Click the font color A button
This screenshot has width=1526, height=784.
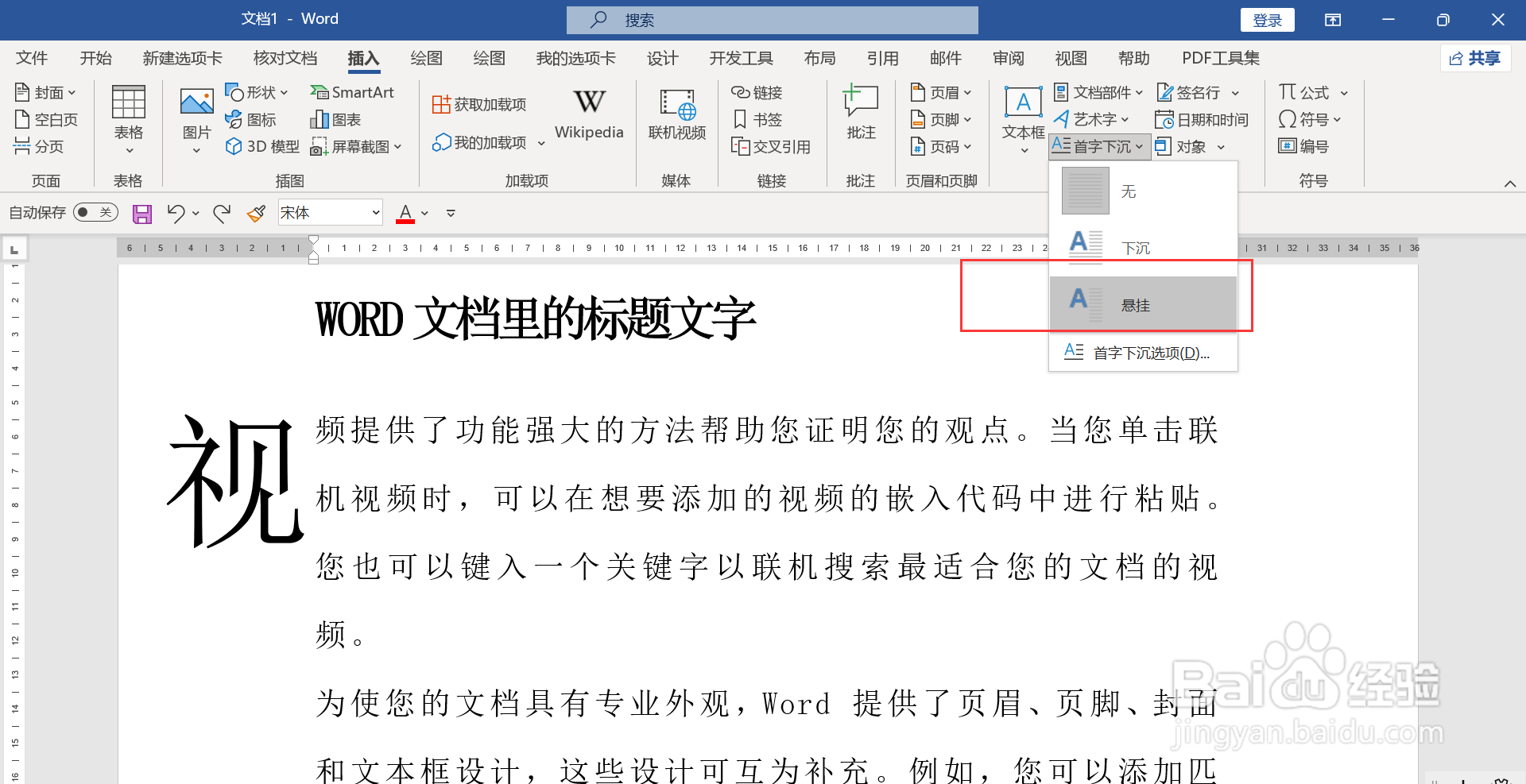pos(405,213)
